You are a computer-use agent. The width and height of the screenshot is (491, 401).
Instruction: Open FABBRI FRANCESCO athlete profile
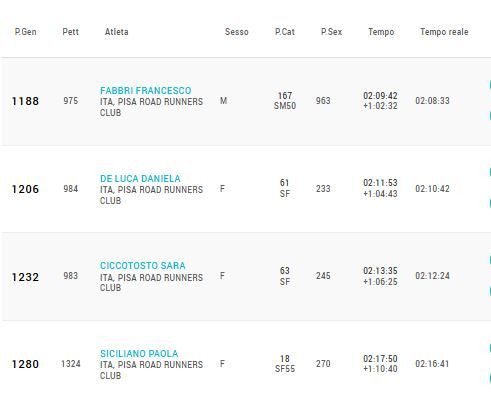146,91
